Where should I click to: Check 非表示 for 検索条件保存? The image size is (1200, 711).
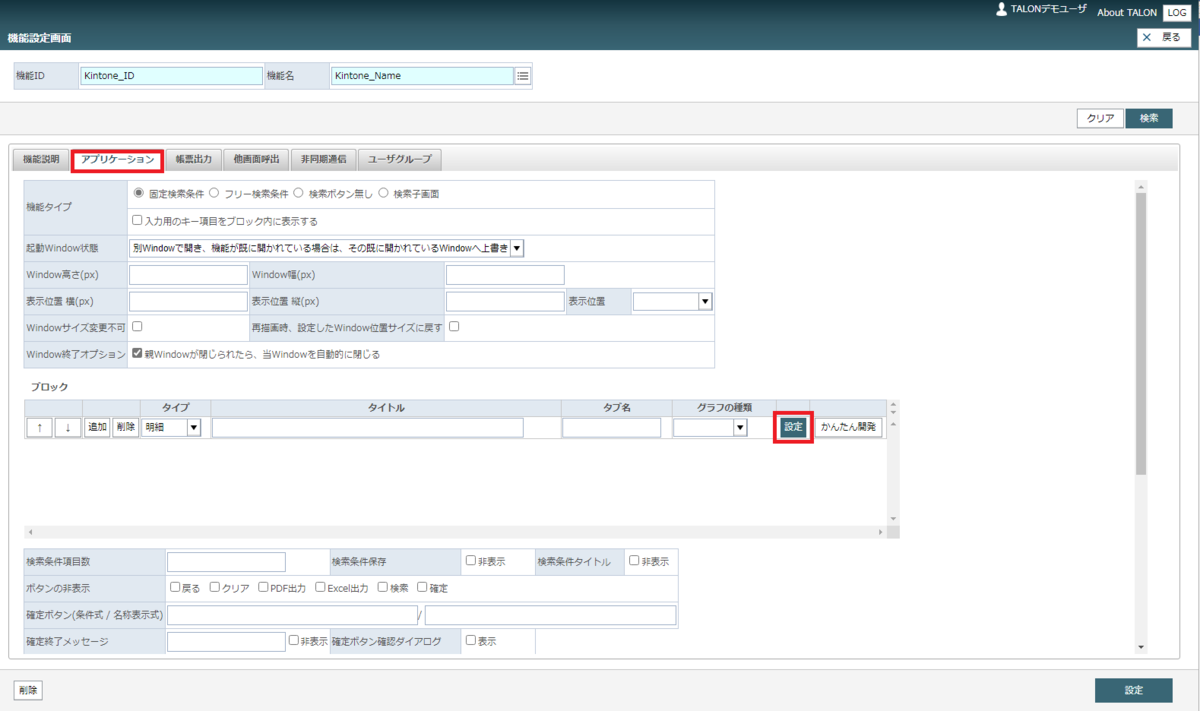(x=471, y=561)
